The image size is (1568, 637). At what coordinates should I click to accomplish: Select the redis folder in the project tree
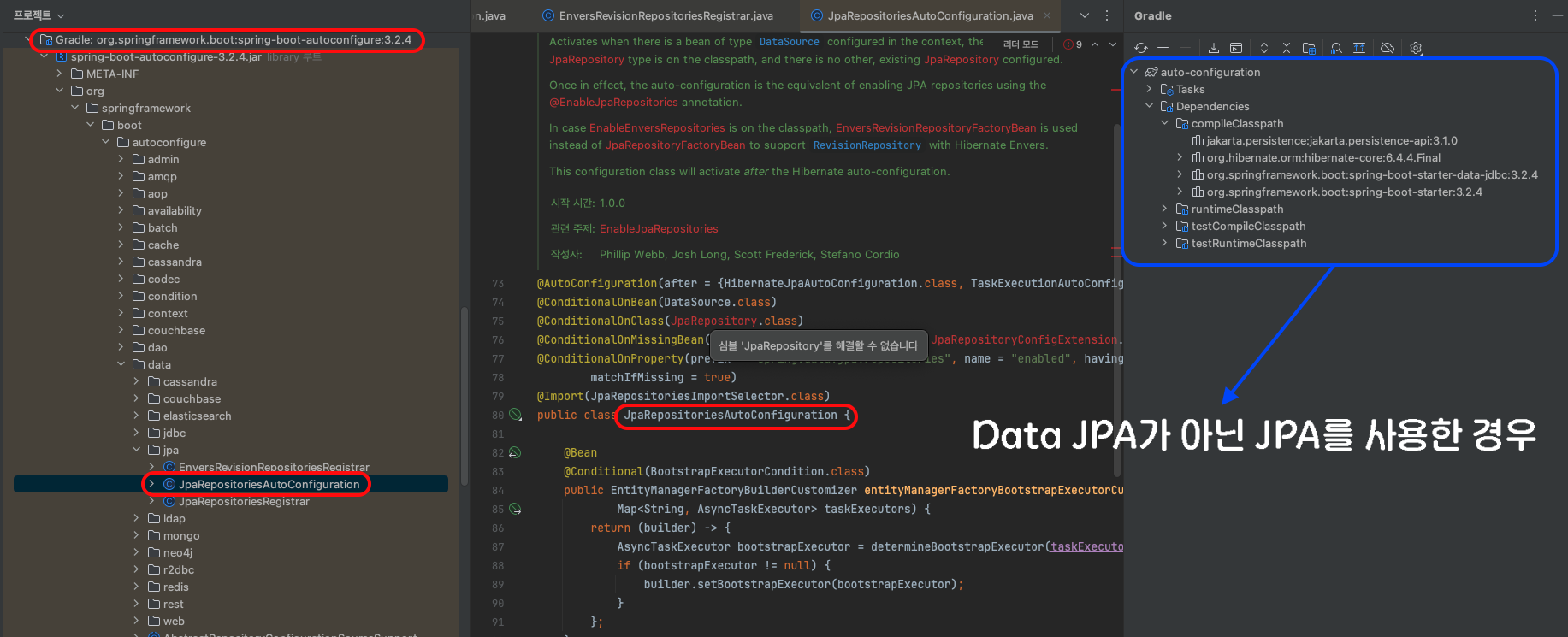[x=175, y=587]
